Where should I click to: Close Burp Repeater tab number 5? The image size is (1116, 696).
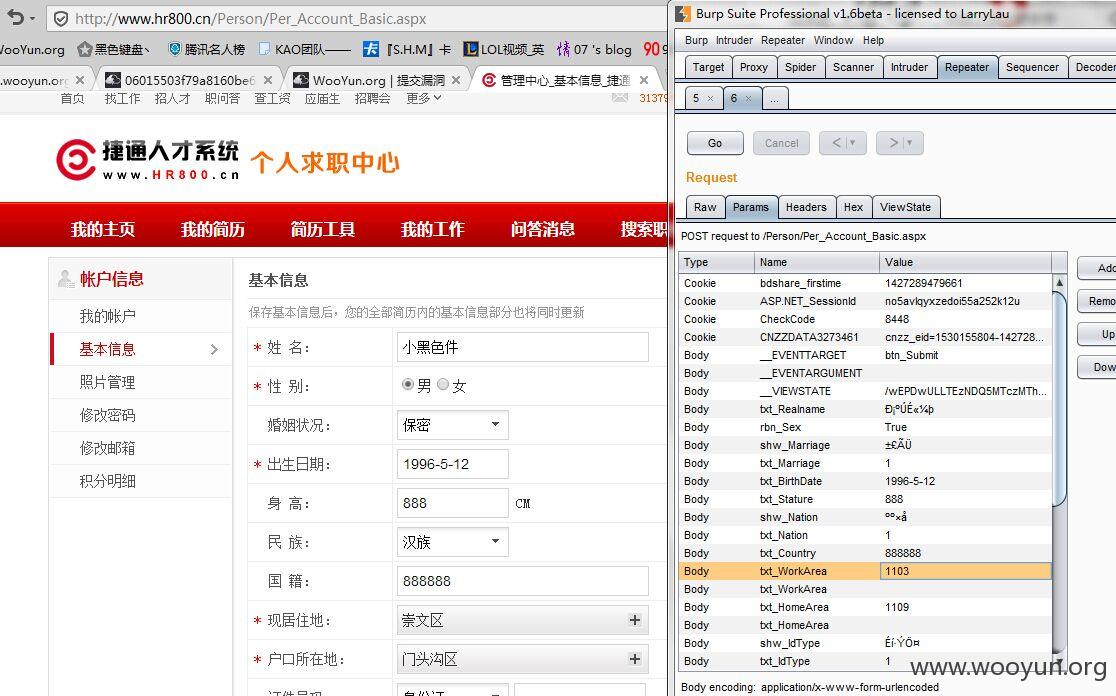710,98
